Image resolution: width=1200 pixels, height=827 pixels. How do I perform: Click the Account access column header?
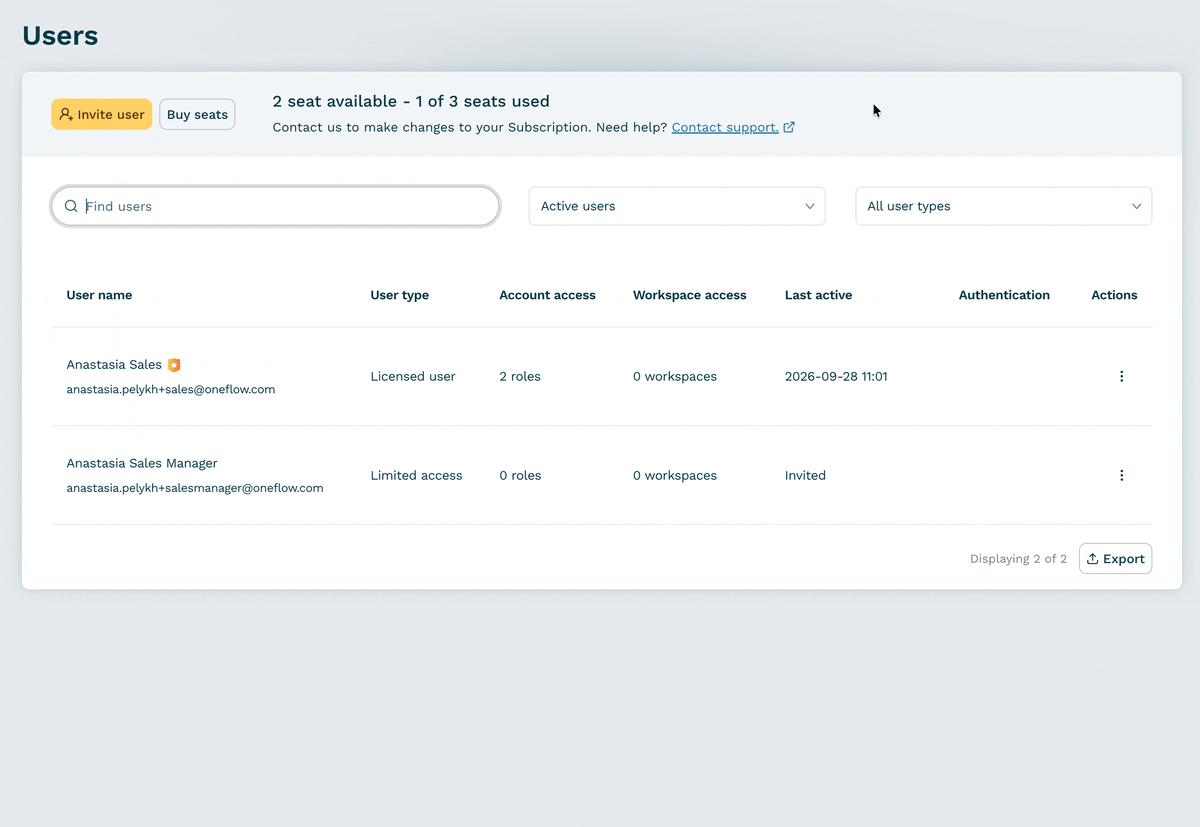547,295
